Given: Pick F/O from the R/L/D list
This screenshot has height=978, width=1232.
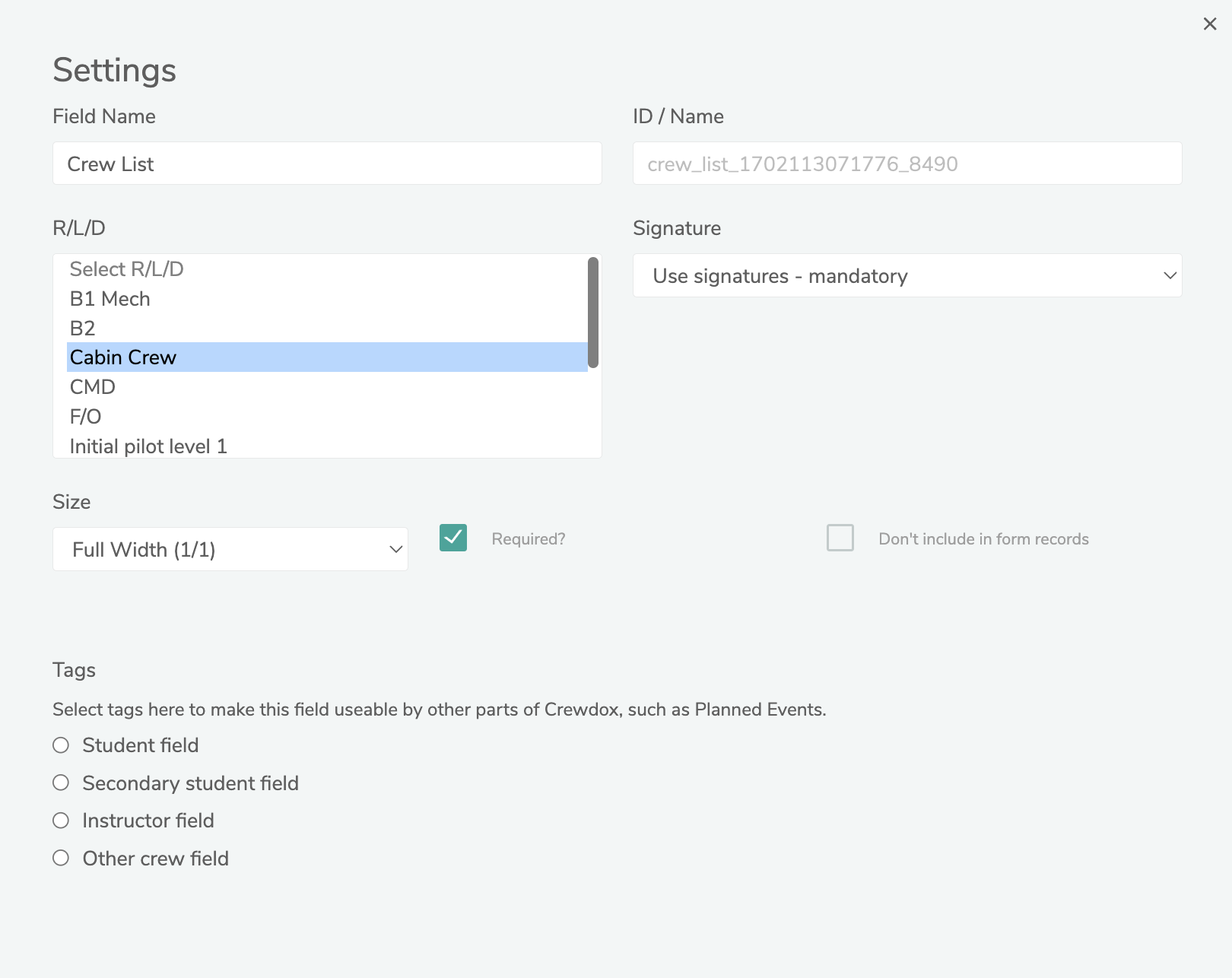Looking at the screenshot, I should pos(86,417).
